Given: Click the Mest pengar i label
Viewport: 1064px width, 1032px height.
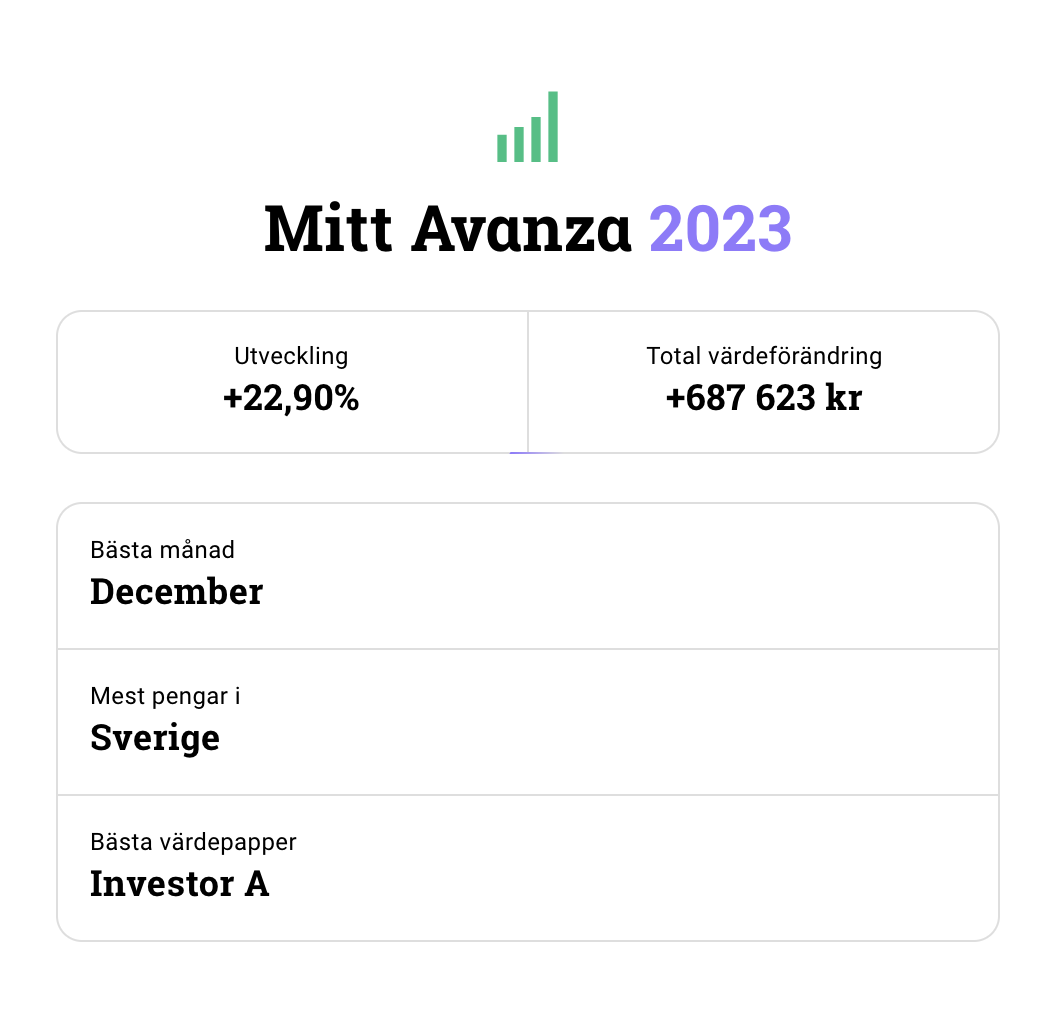Looking at the screenshot, I should point(165,696).
